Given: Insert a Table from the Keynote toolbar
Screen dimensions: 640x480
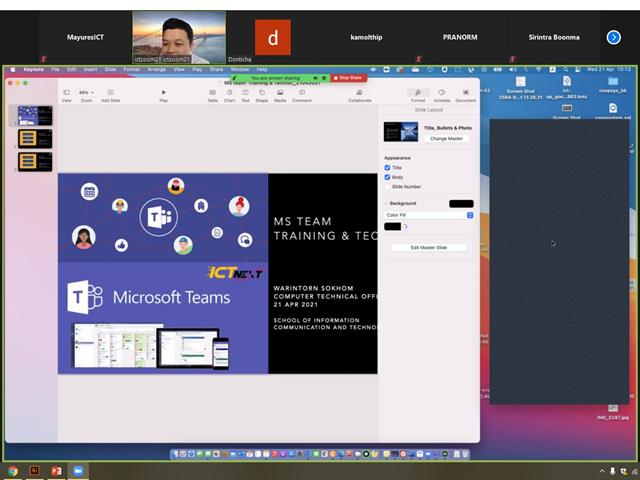Looking at the screenshot, I should 212,93.
